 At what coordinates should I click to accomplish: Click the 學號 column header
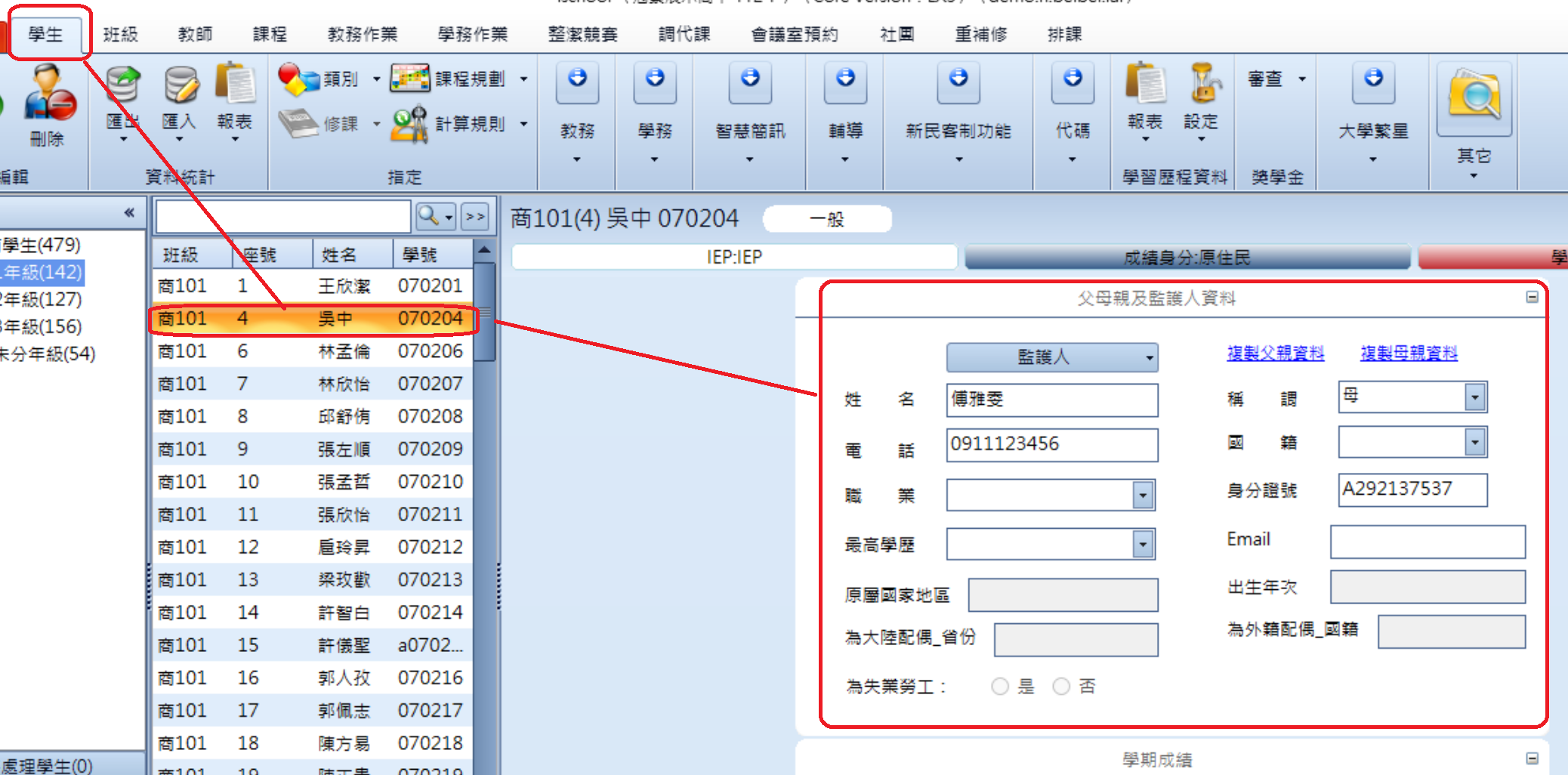(433, 255)
